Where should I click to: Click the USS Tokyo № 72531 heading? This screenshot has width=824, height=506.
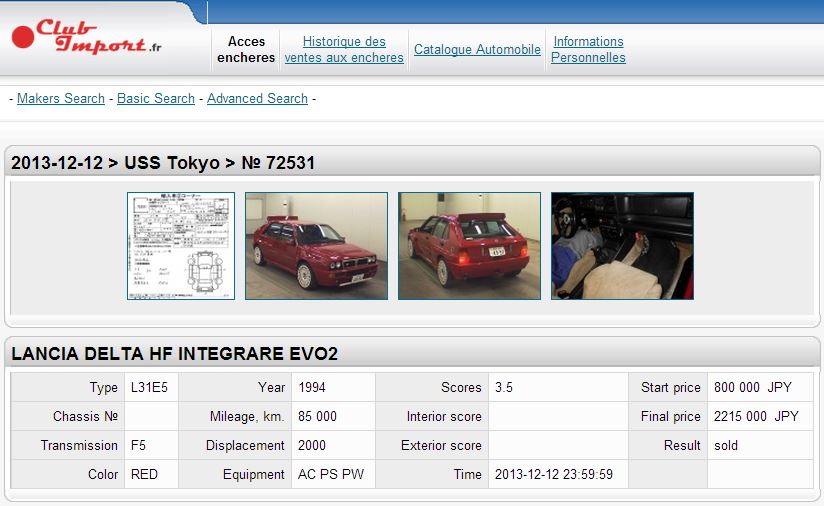point(164,162)
